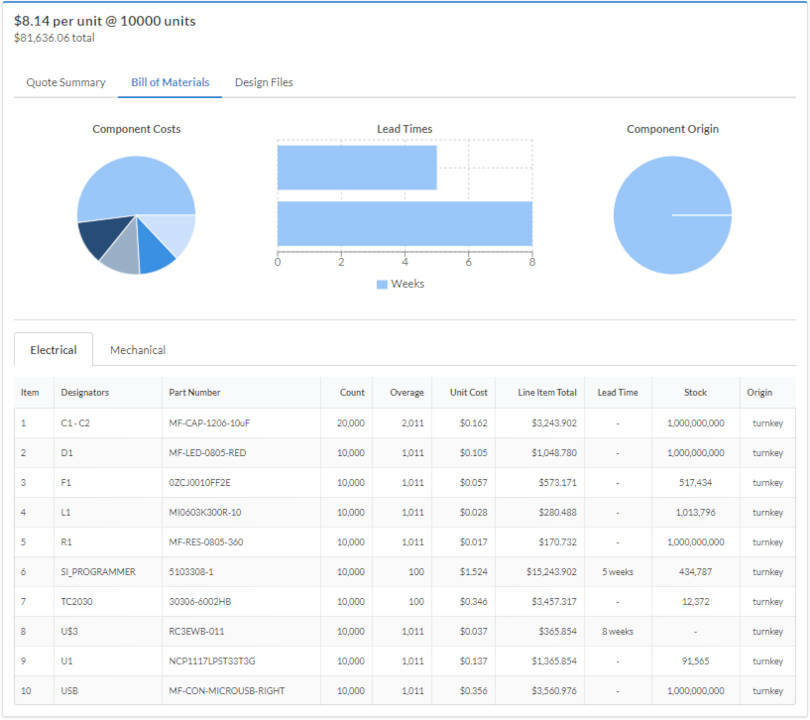
Task: Switch to the Design Files tab
Action: [x=264, y=82]
